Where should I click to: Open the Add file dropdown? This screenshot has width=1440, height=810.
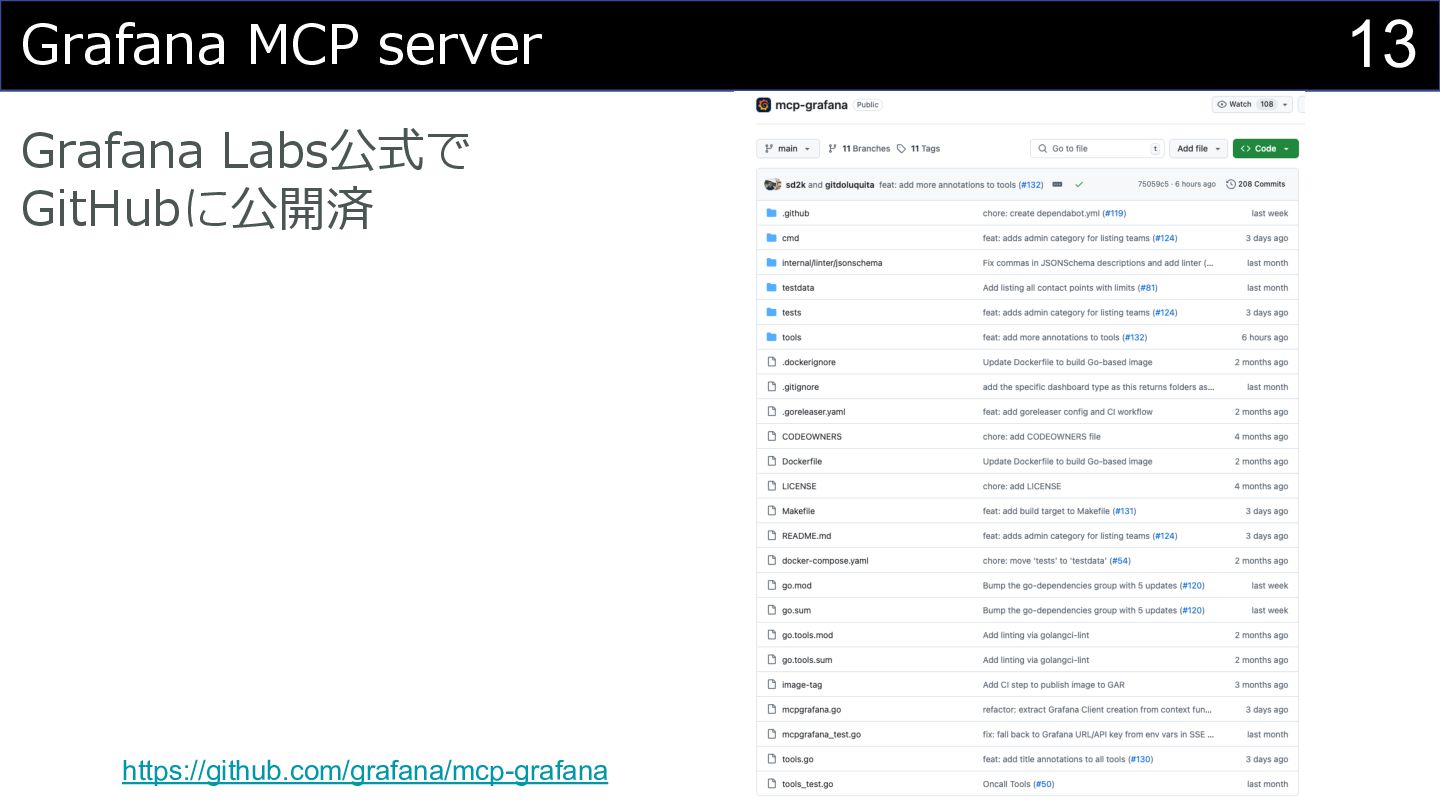[1198, 149]
